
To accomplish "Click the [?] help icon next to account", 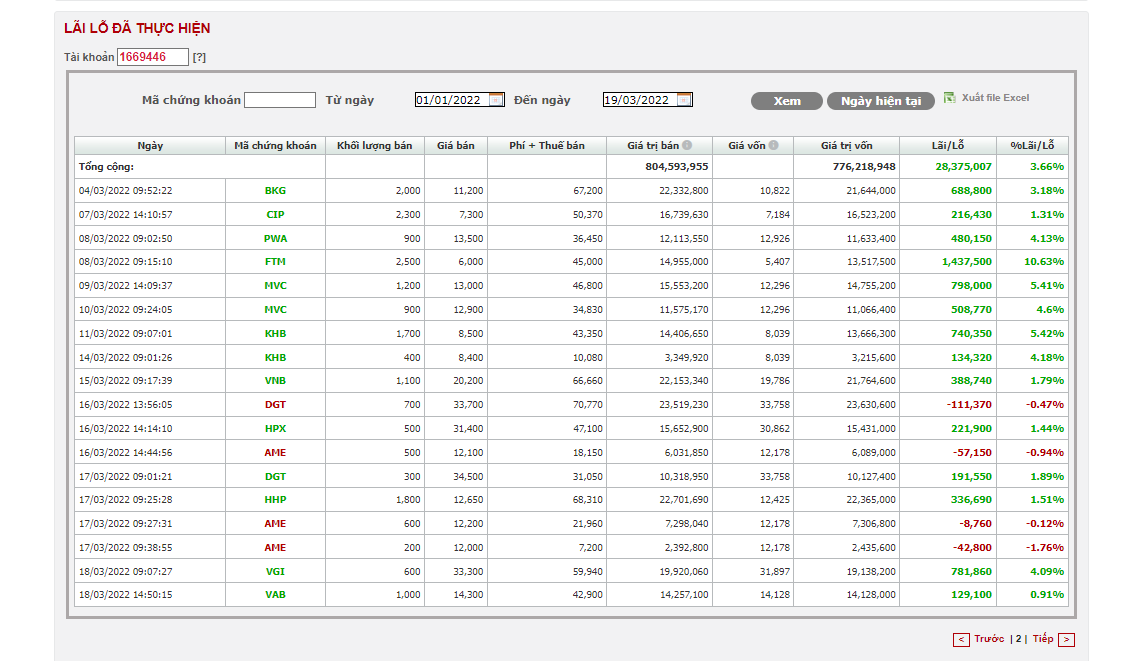I will [199, 57].
